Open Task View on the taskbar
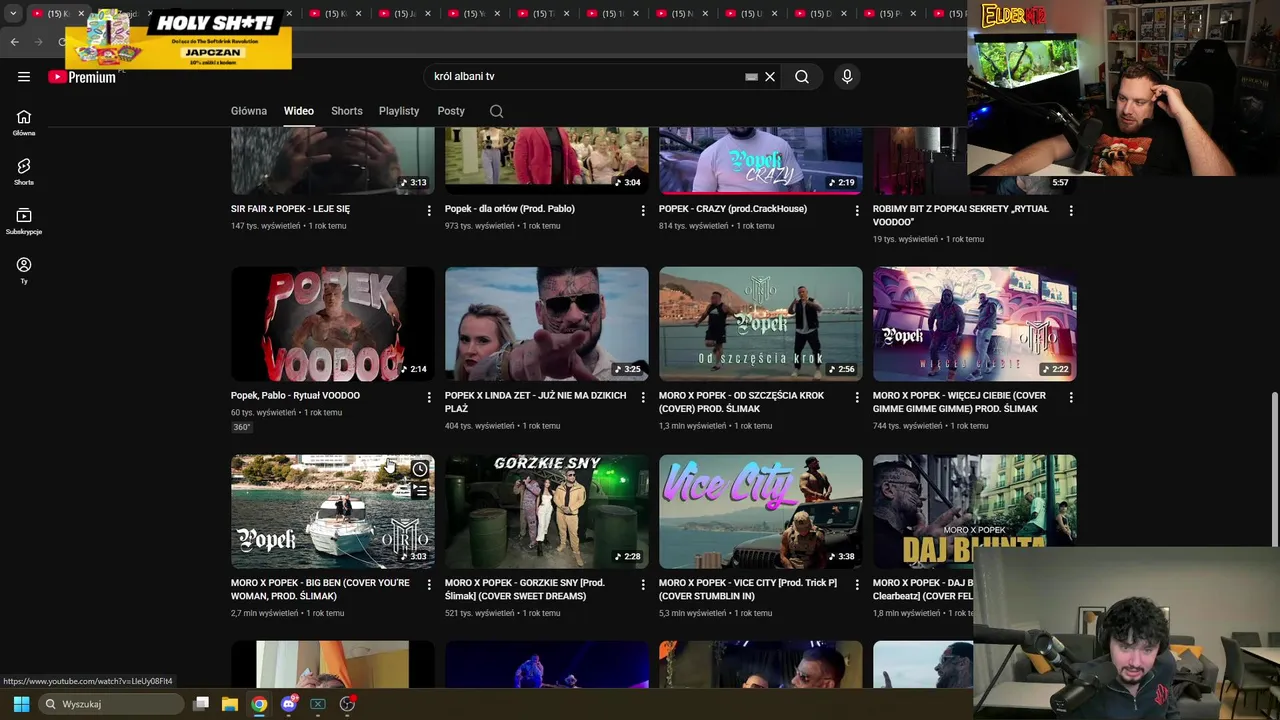 [201, 704]
